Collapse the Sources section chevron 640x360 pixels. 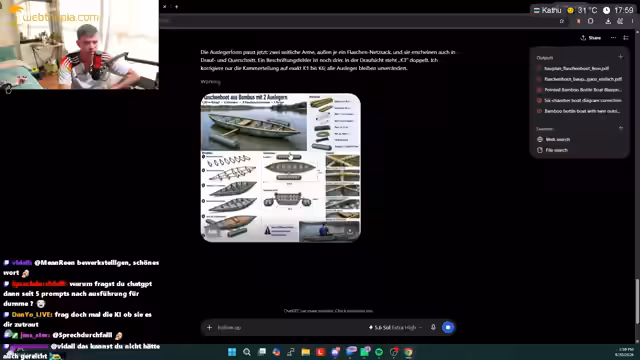(x=621, y=129)
